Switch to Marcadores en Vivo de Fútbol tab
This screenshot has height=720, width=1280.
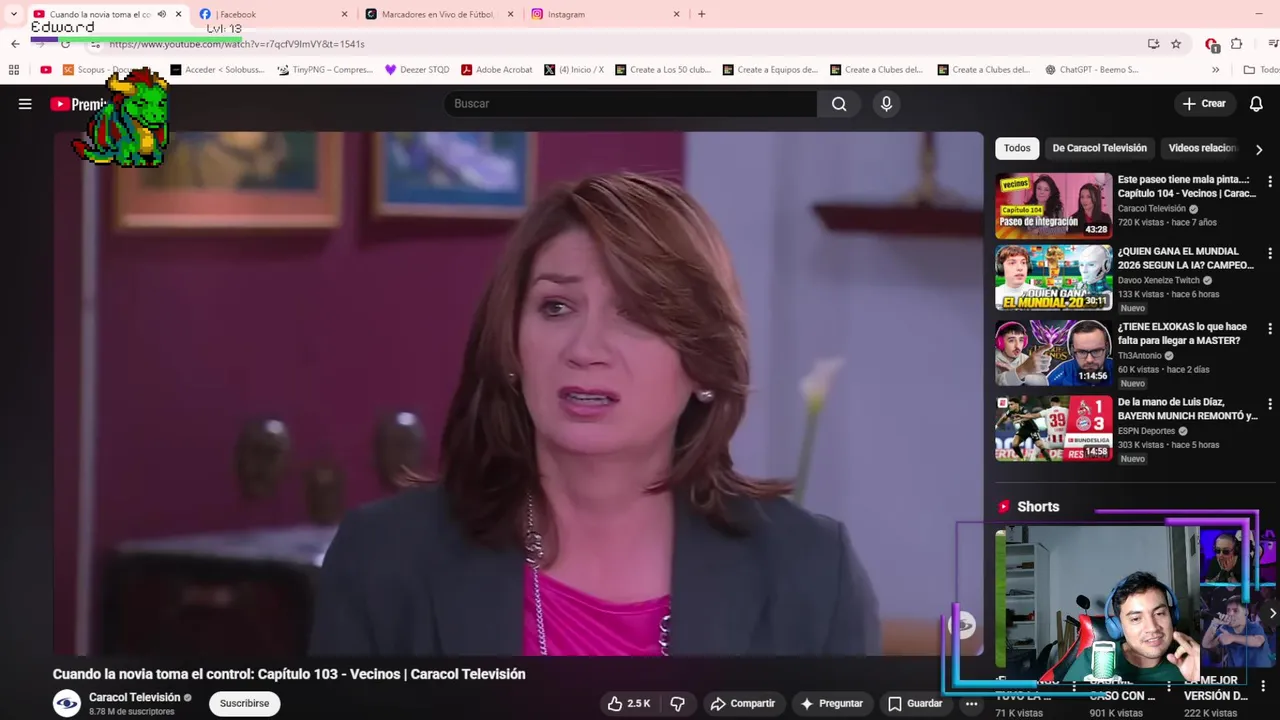[x=440, y=14]
